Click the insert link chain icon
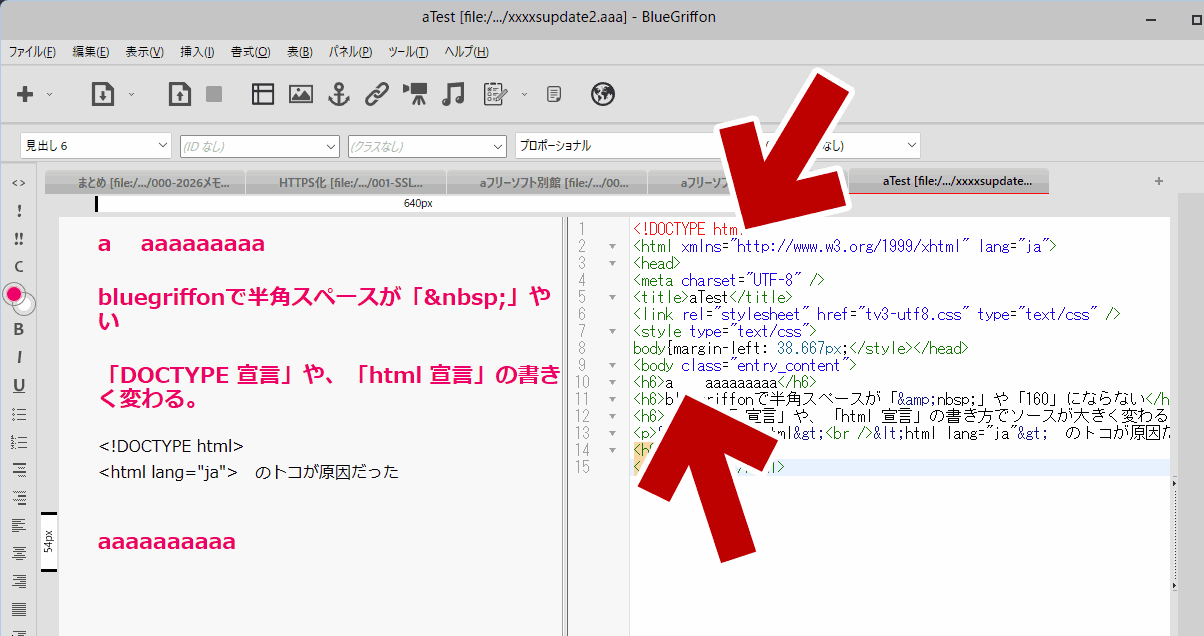Viewport: 1204px width, 636px height. pos(376,94)
